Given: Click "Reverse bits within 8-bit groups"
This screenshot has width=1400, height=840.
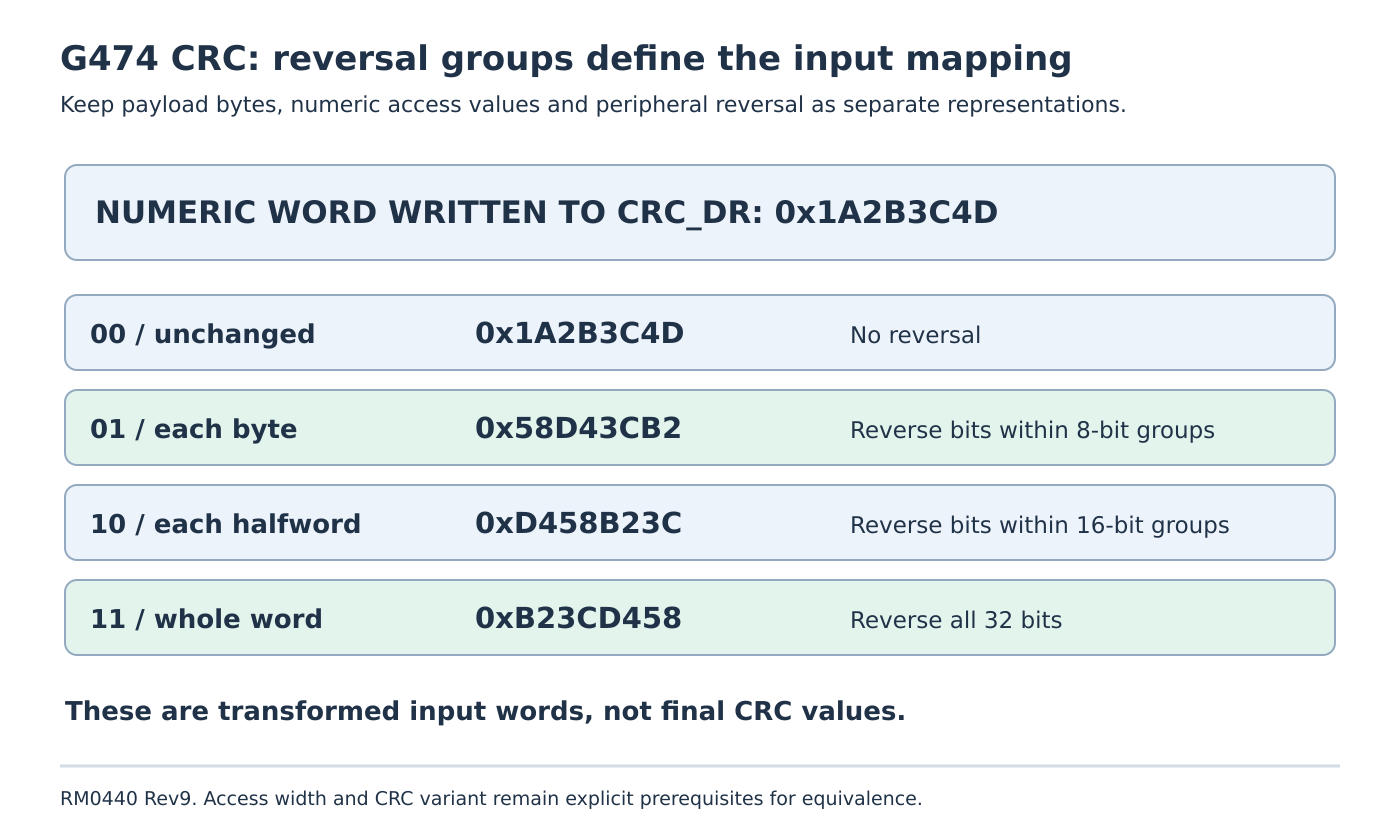Looking at the screenshot, I should click(x=1032, y=430).
